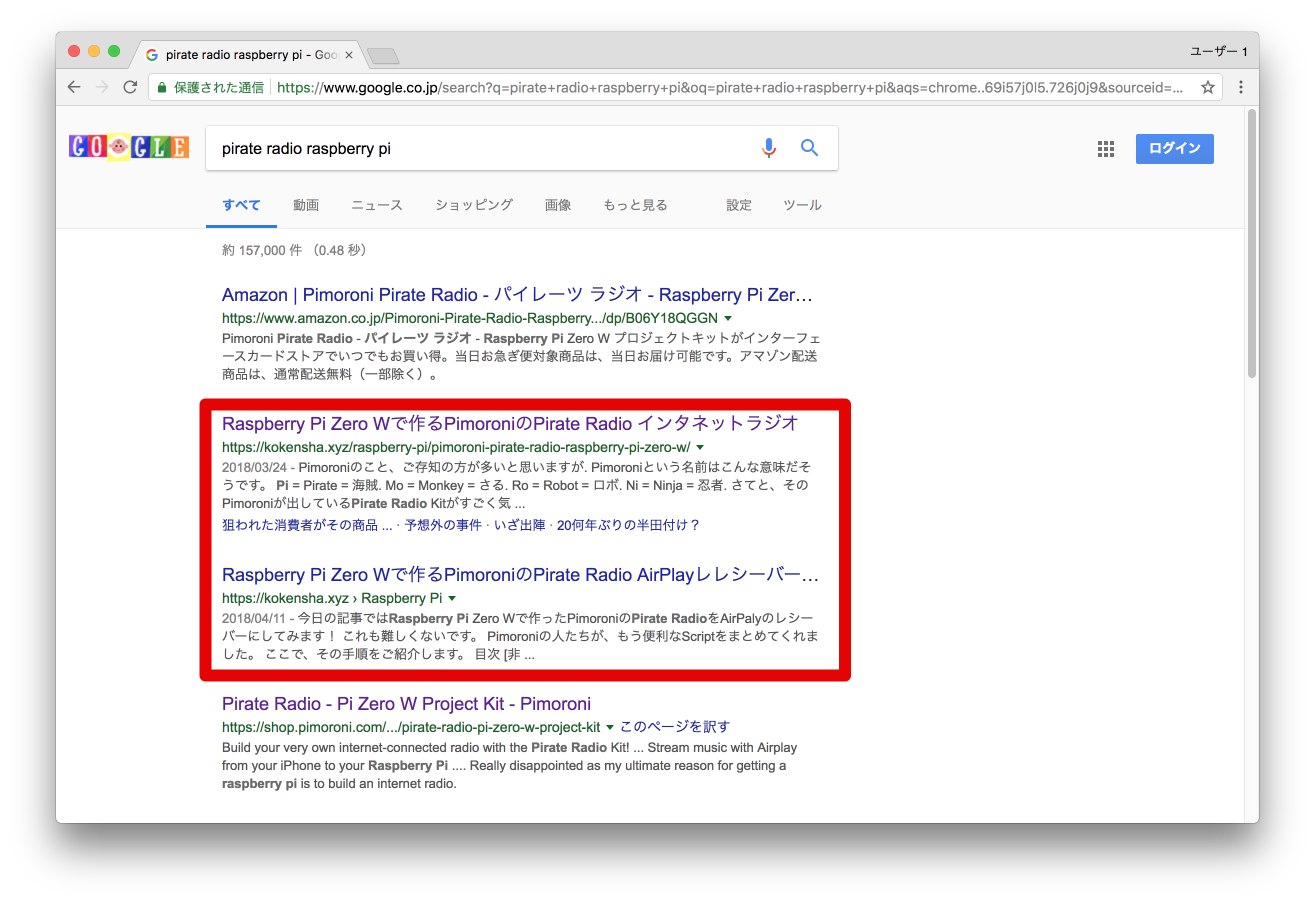Click the blue magnifier search icon
Screen dimensions: 1315x903
tap(810, 148)
